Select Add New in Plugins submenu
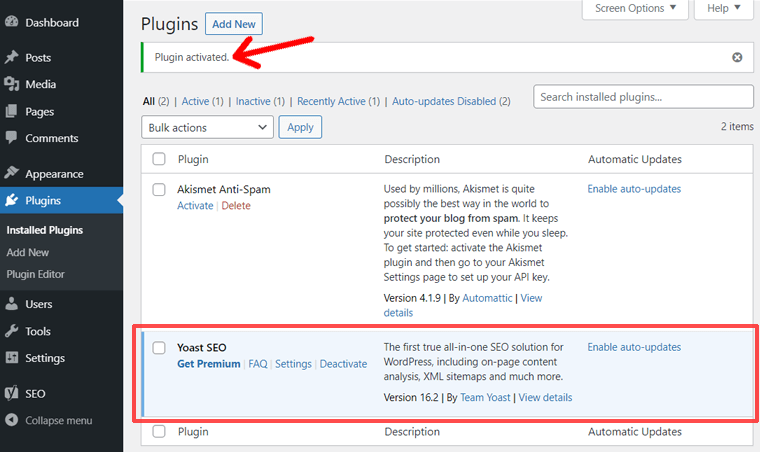760x452 pixels. pos(28,252)
